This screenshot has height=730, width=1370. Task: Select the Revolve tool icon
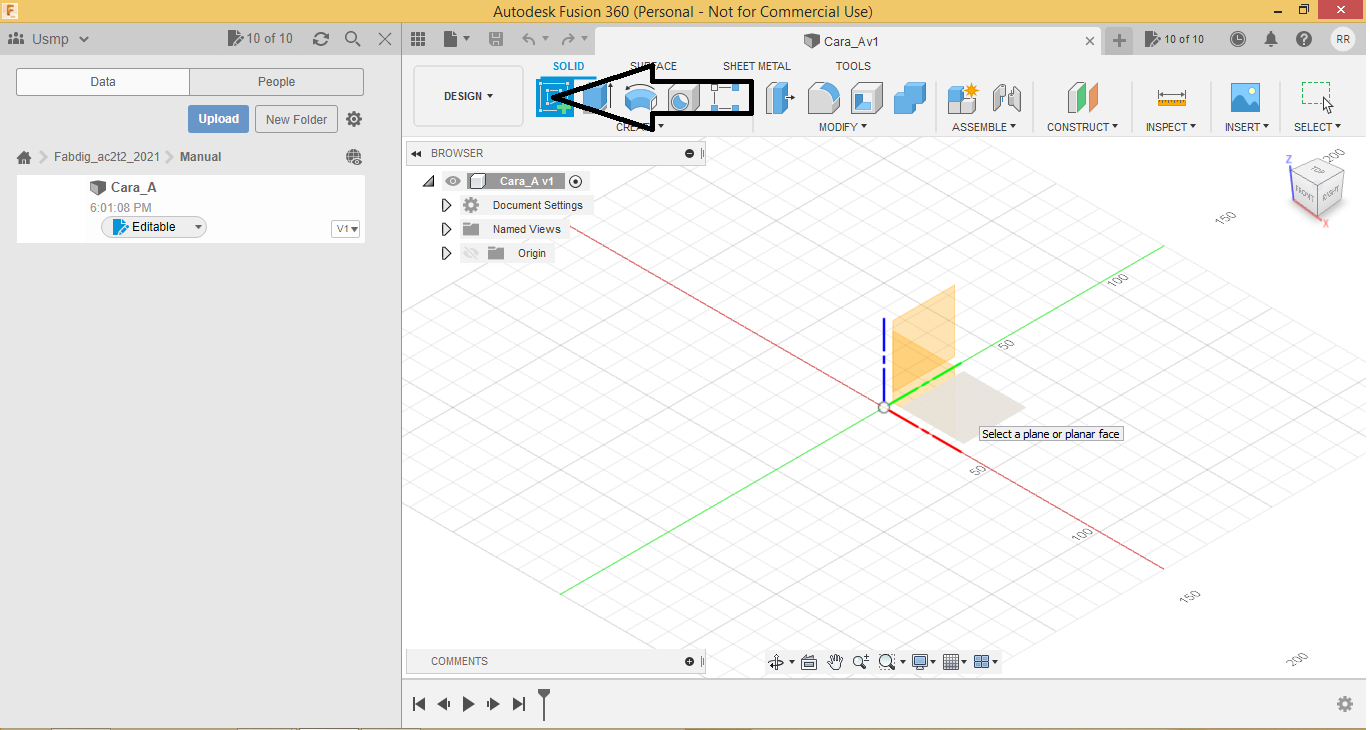(642, 98)
